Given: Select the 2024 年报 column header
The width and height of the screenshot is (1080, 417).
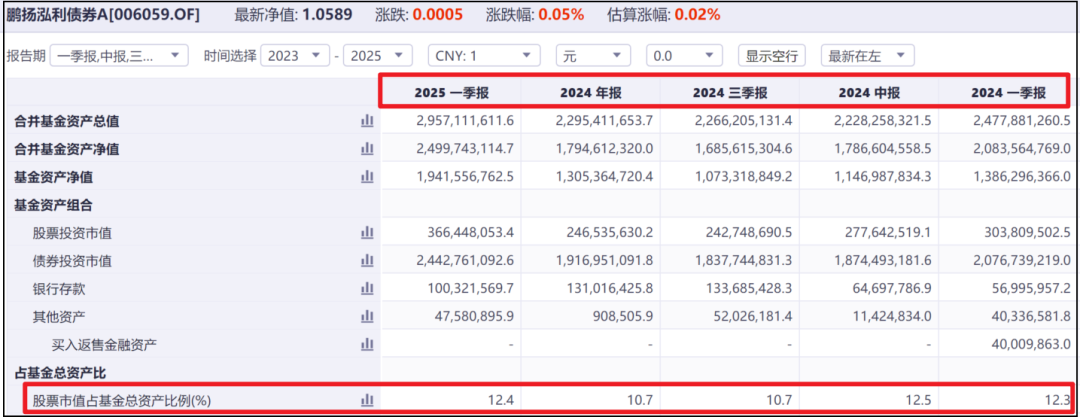Looking at the screenshot, I should (x=590, y=93).
